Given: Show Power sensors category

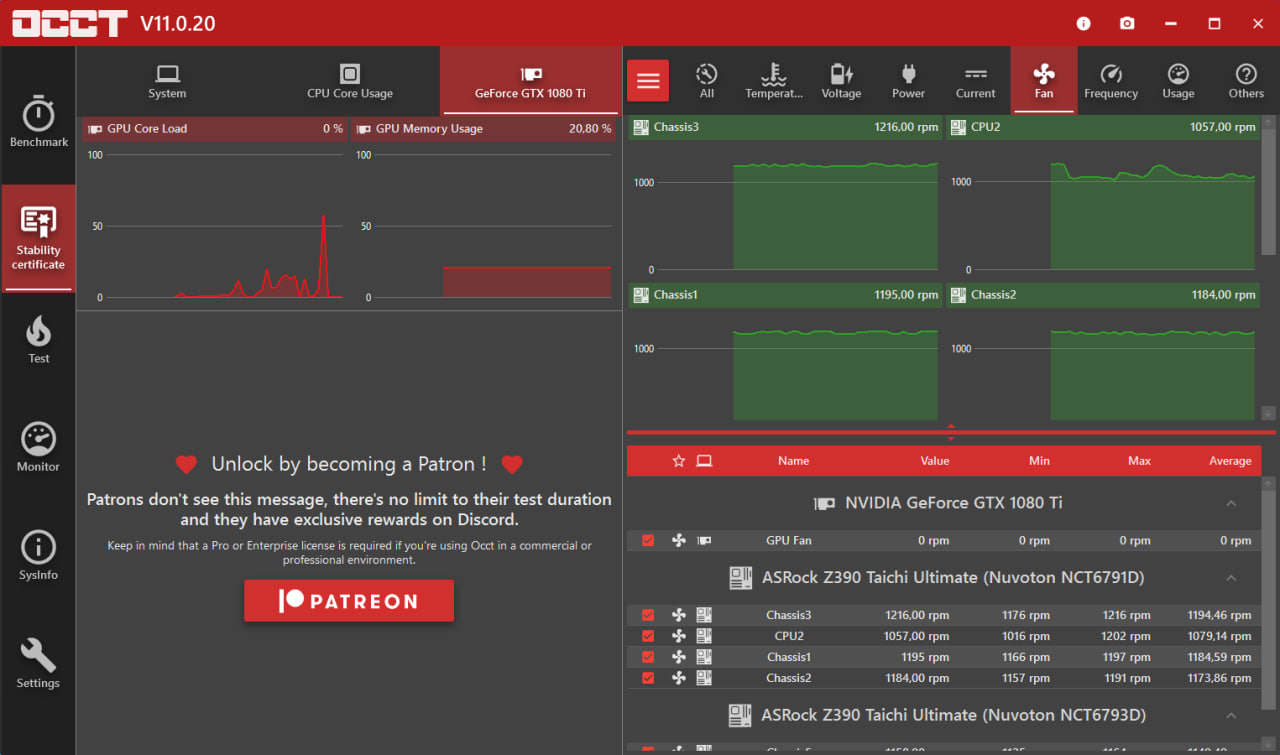Looking at the screenshot, I should (908, 81).
